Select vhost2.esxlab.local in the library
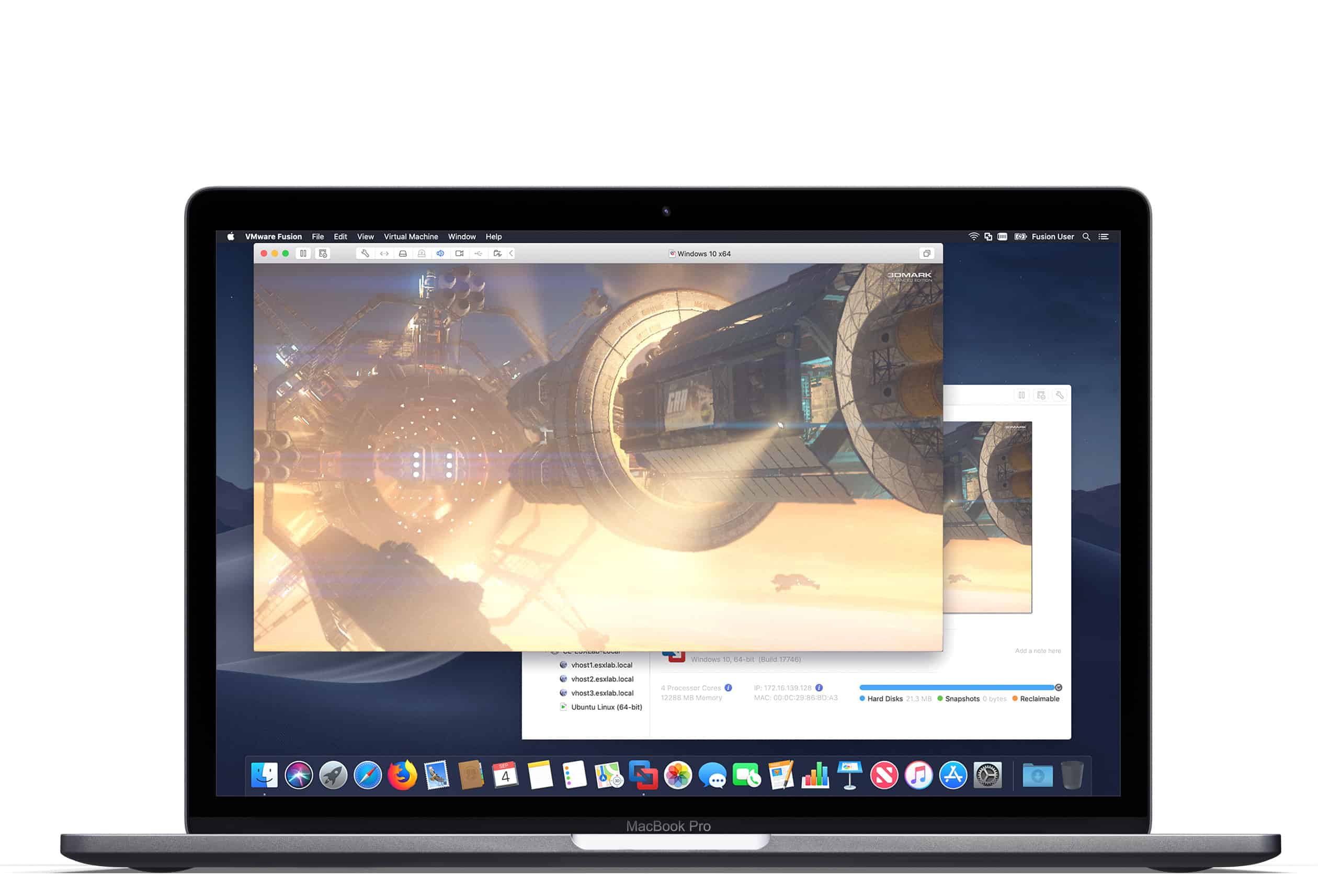 pos(601,679)
